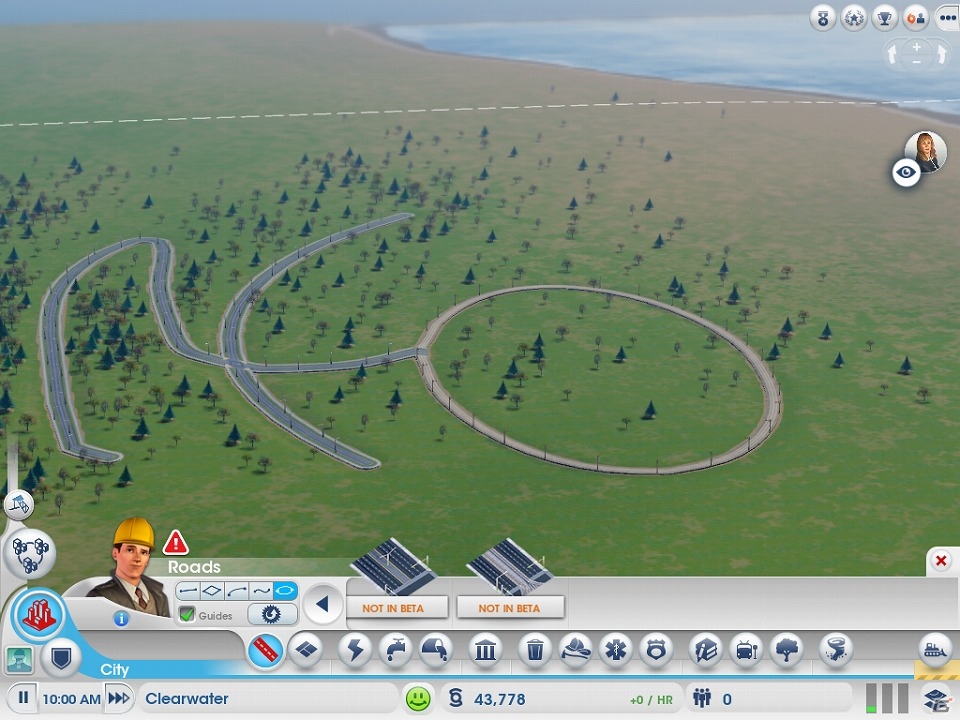Open the Origin friends icon
The width and height of the screenshot is (960, 720).
915,19
